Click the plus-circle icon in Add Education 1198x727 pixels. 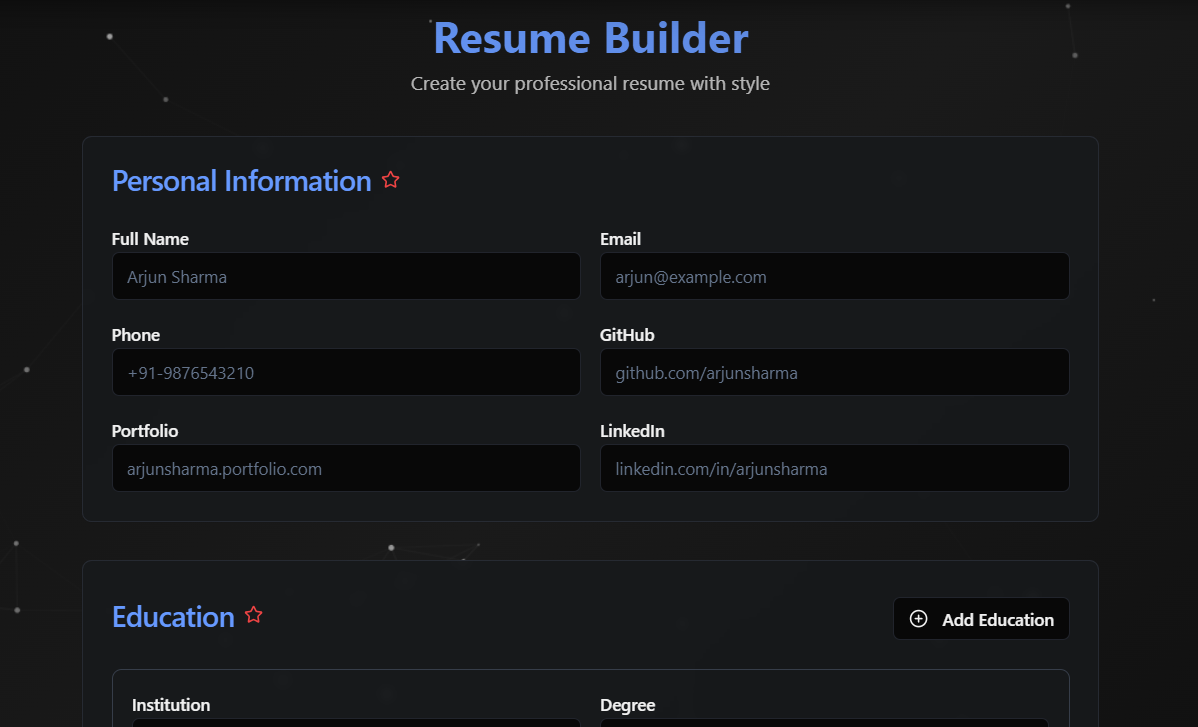pos(918,619)
